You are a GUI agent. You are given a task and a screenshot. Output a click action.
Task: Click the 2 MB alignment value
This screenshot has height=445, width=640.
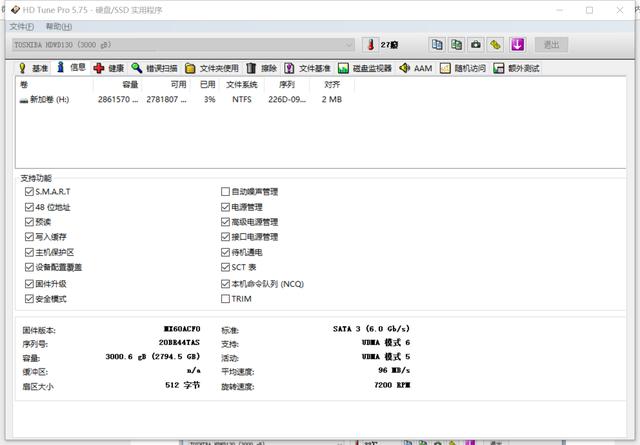332,100
